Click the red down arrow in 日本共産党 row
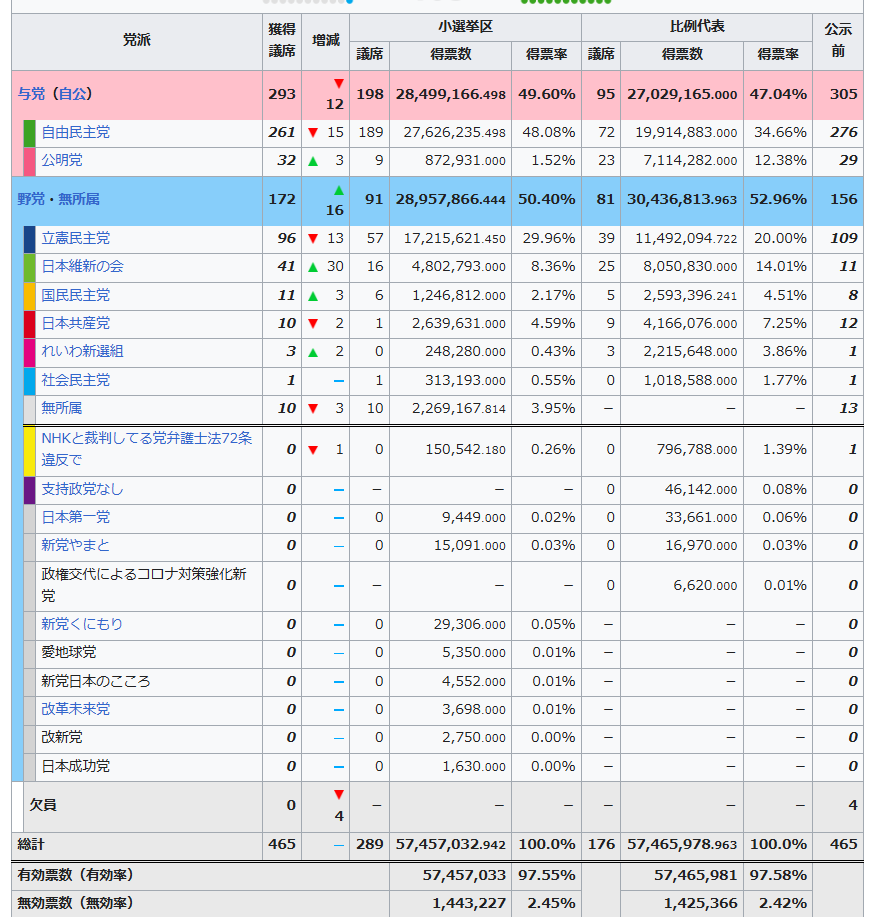888x917 pixels. tap(313, 324)
